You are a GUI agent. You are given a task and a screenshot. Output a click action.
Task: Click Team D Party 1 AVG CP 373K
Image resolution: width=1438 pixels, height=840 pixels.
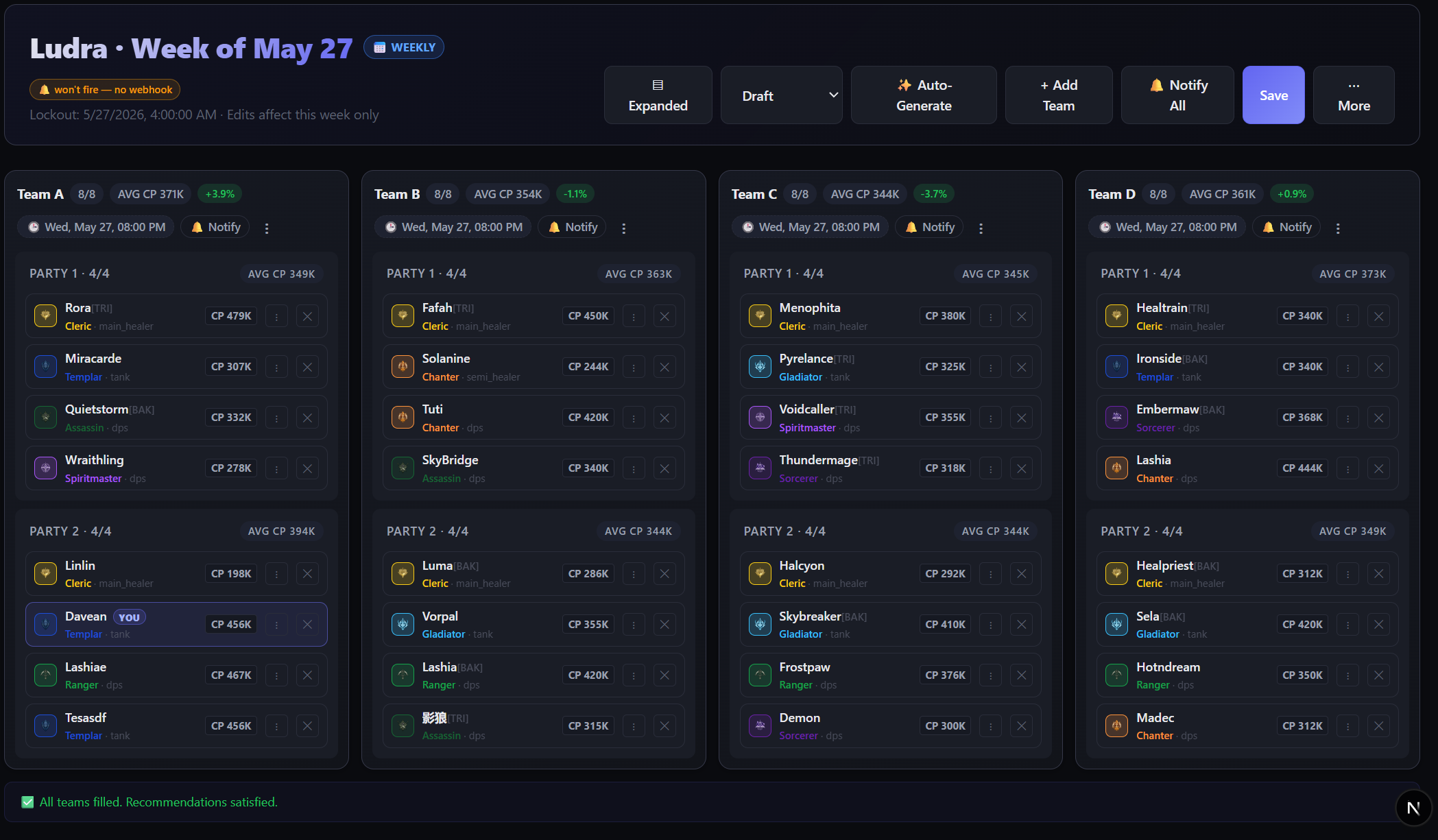point(1352,274)
